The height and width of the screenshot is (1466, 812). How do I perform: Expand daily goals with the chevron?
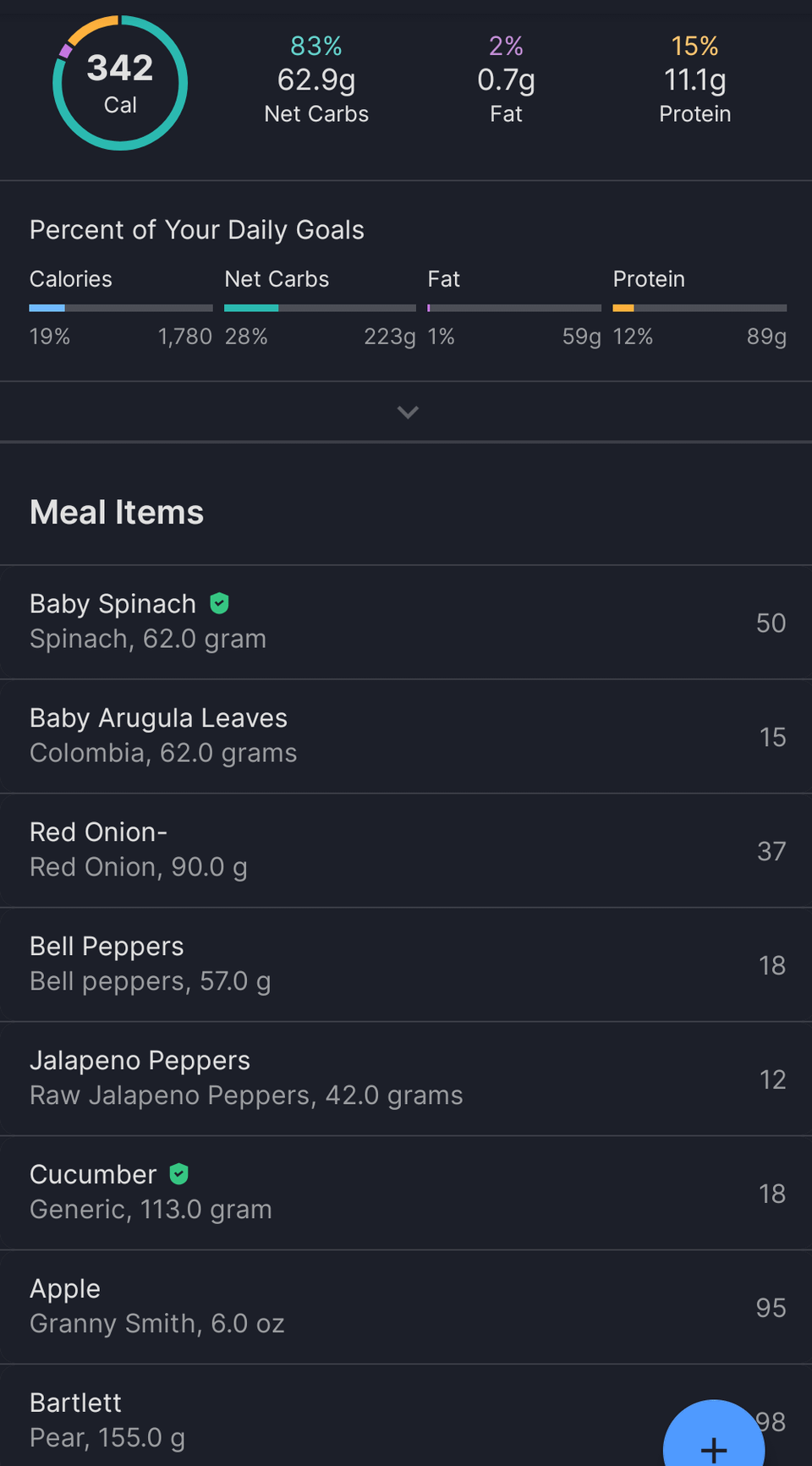click(408, 412)
